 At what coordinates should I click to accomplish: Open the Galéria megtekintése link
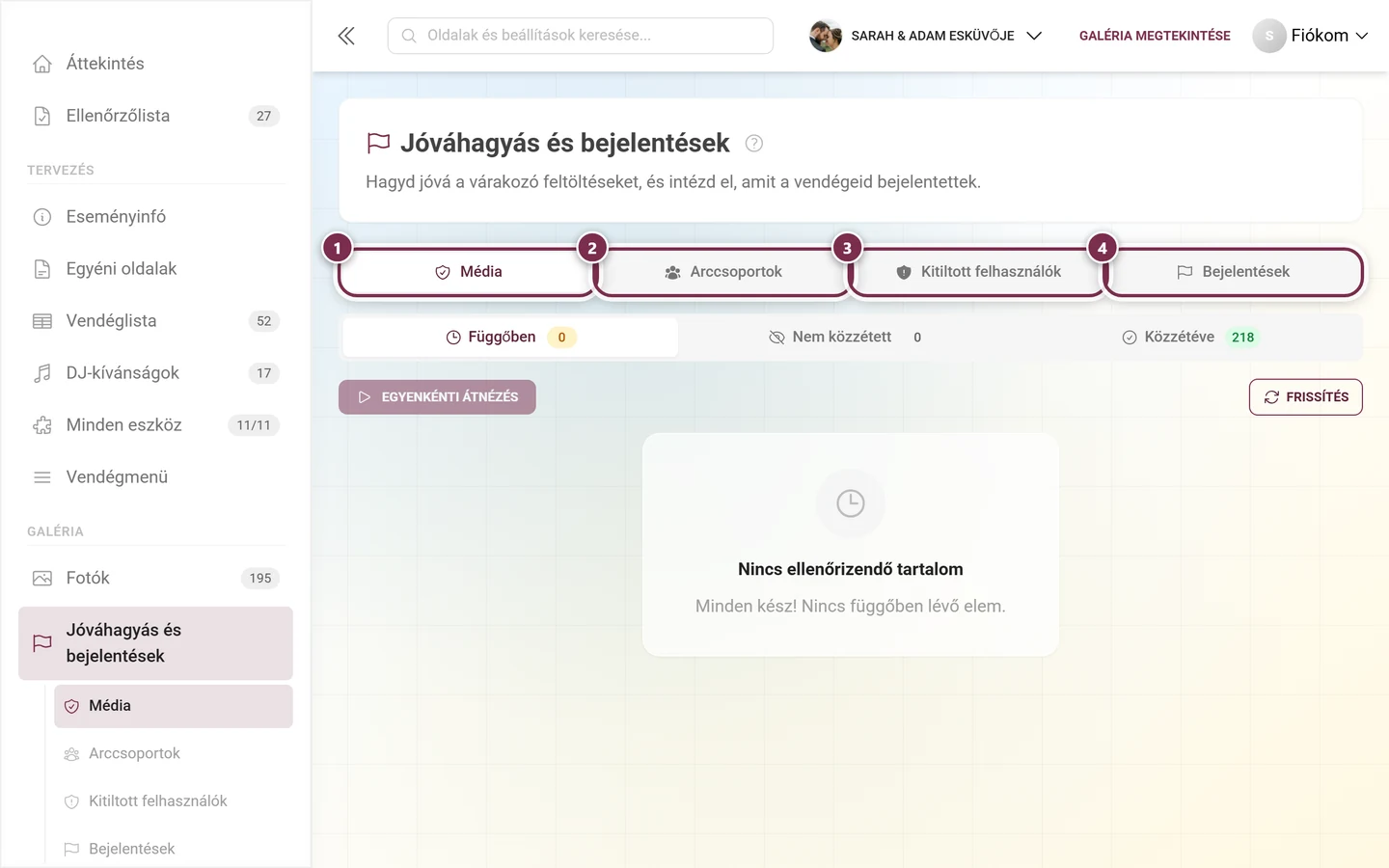click(1155, 36)
